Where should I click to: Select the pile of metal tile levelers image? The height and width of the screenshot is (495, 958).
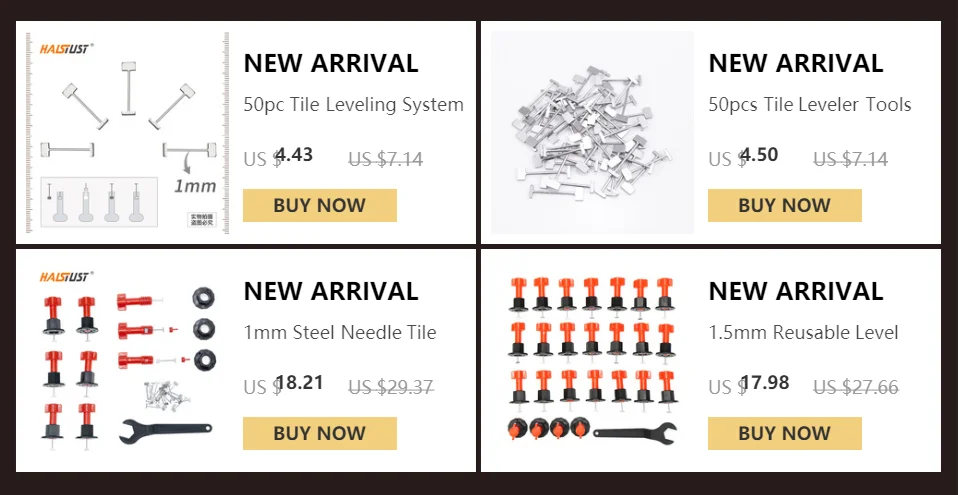(592, 133)
